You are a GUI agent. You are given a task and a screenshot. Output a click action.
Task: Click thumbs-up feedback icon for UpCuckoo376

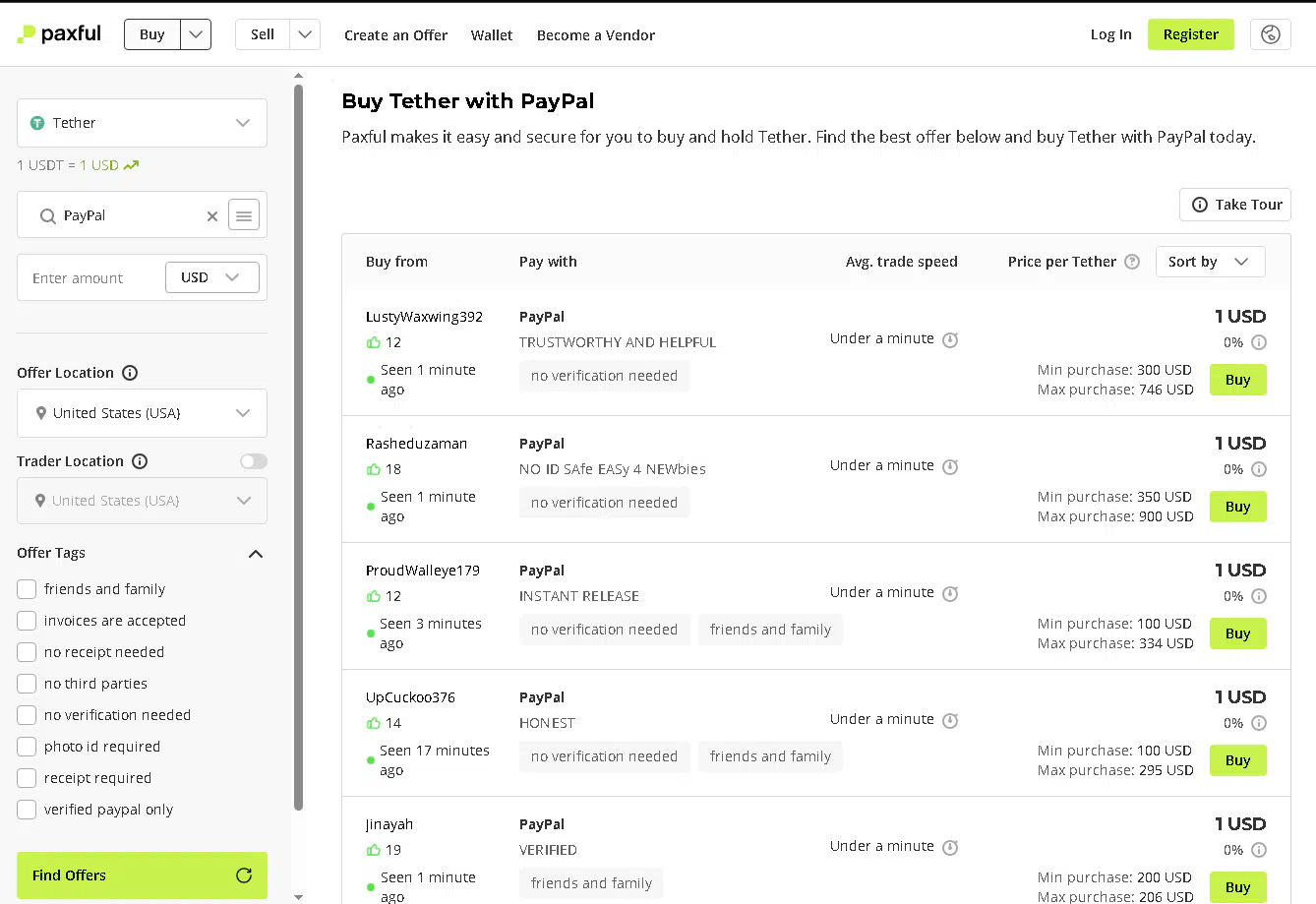click(373, 723)
